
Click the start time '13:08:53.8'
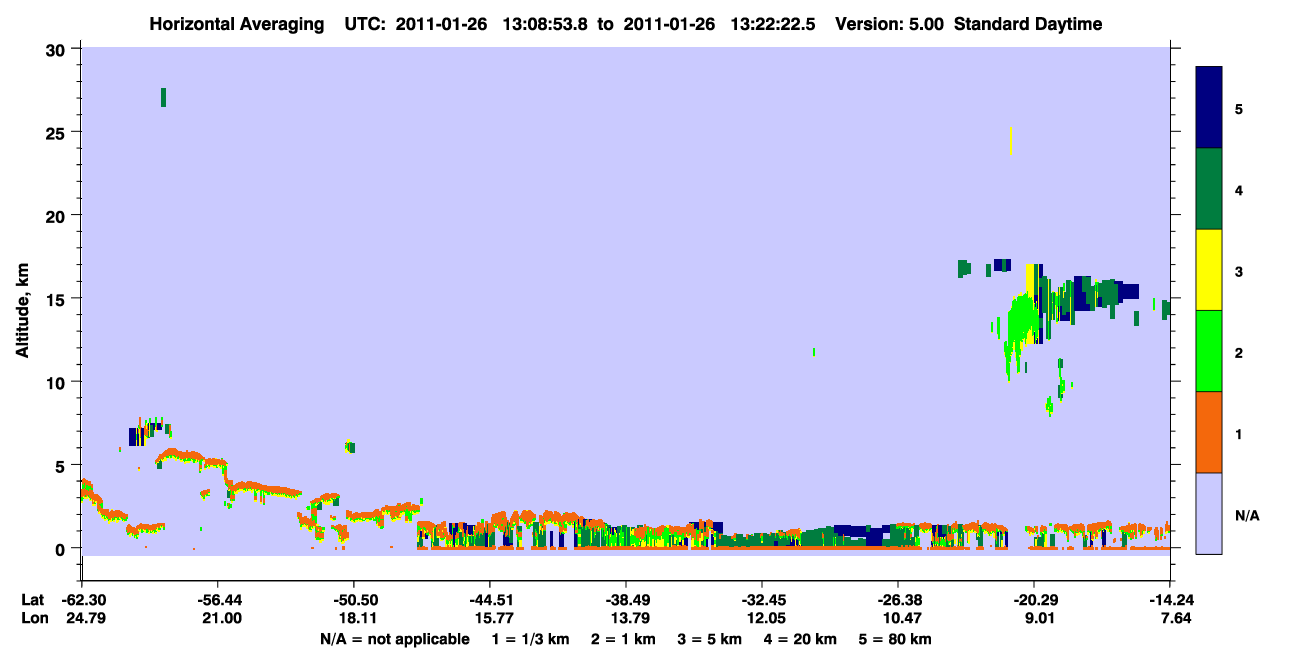547,24
